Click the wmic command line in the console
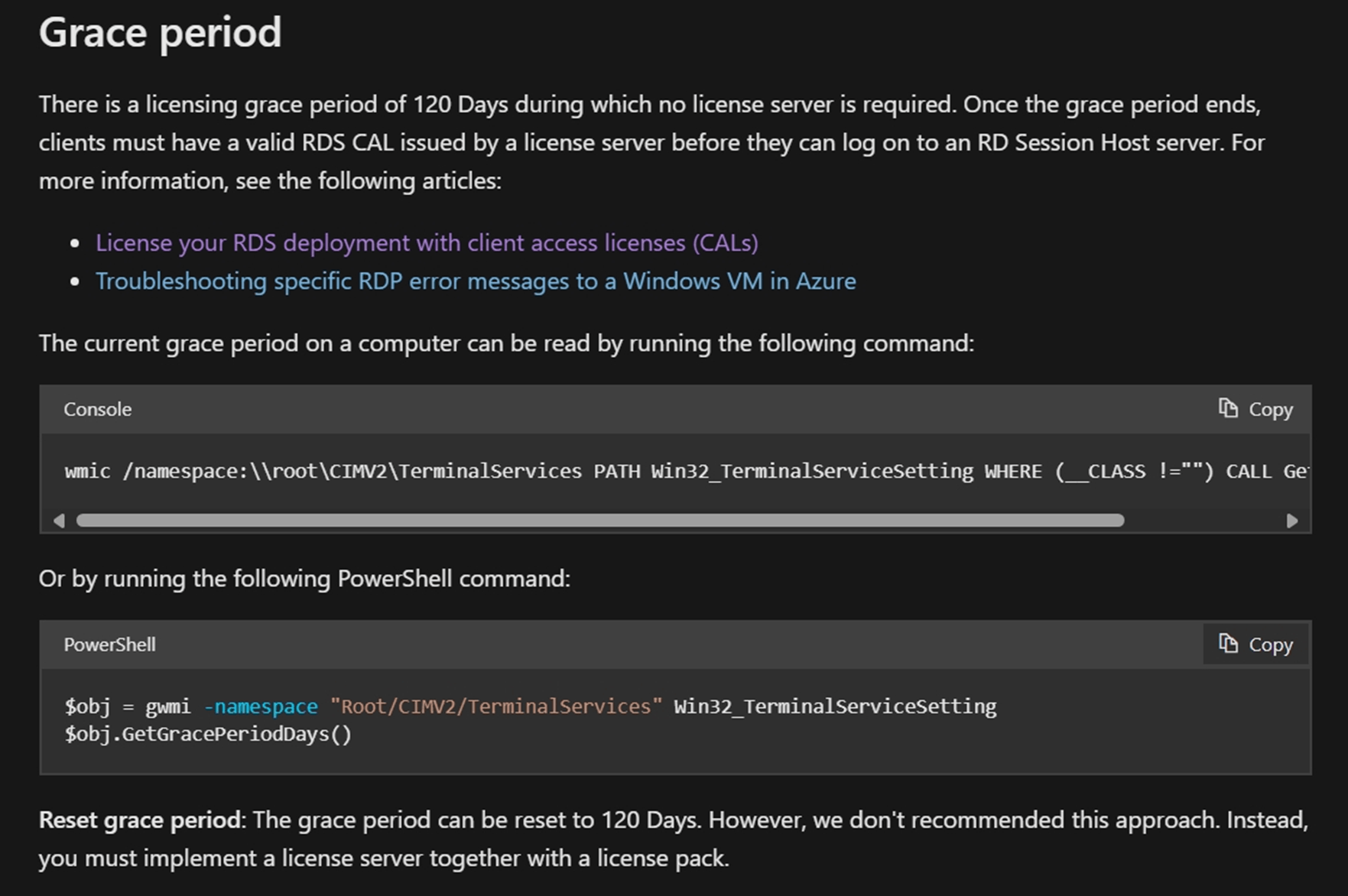Viewport: 1348px width, 896px height. point(687,471)
